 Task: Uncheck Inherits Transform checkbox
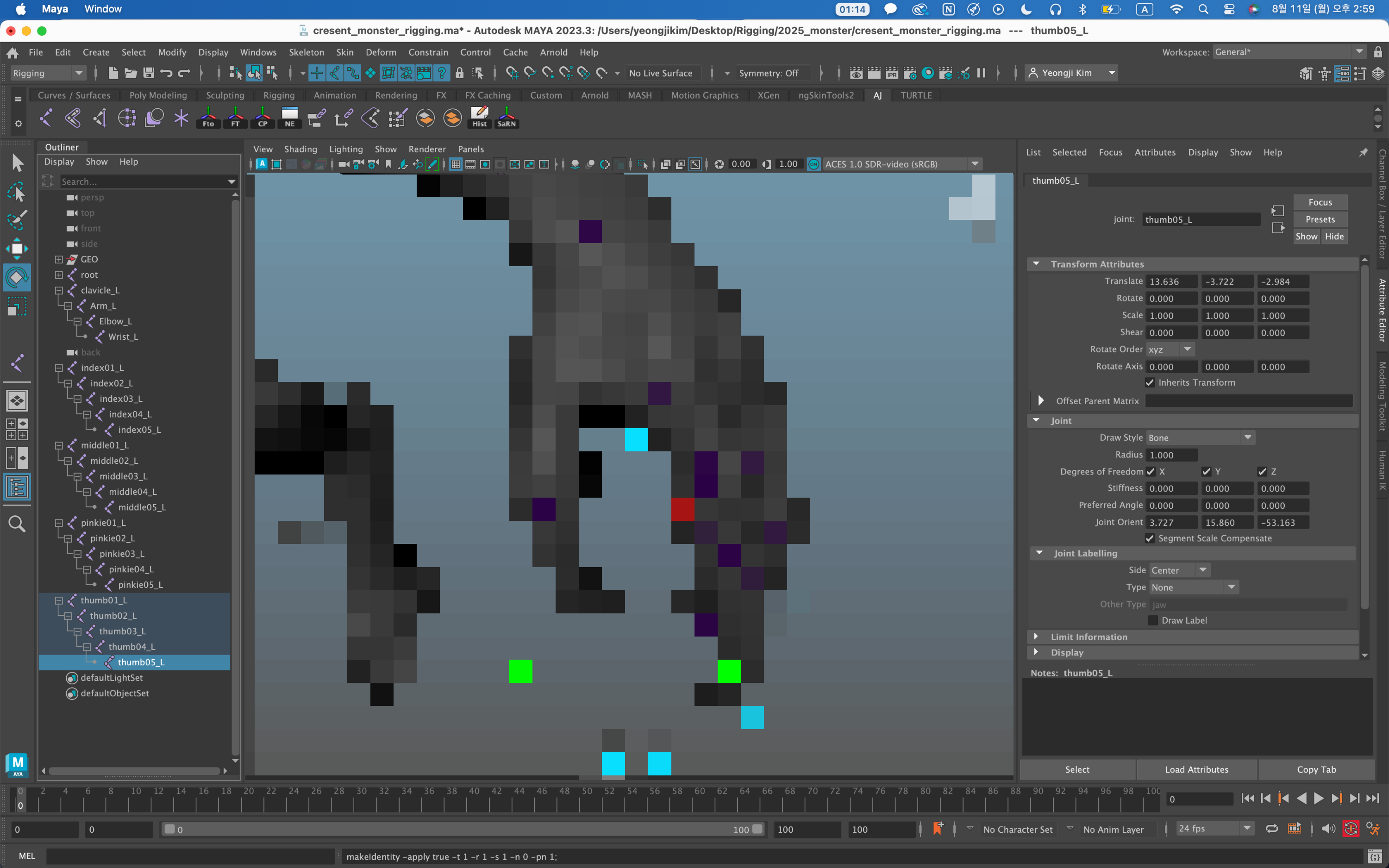click(x=1150, y=382)
